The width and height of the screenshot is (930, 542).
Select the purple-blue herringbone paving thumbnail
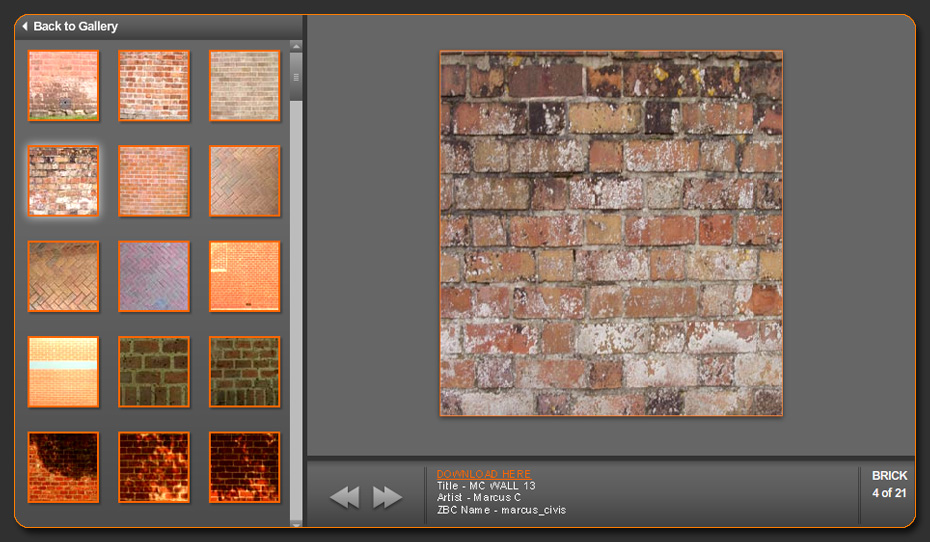[x=154, y=276]
